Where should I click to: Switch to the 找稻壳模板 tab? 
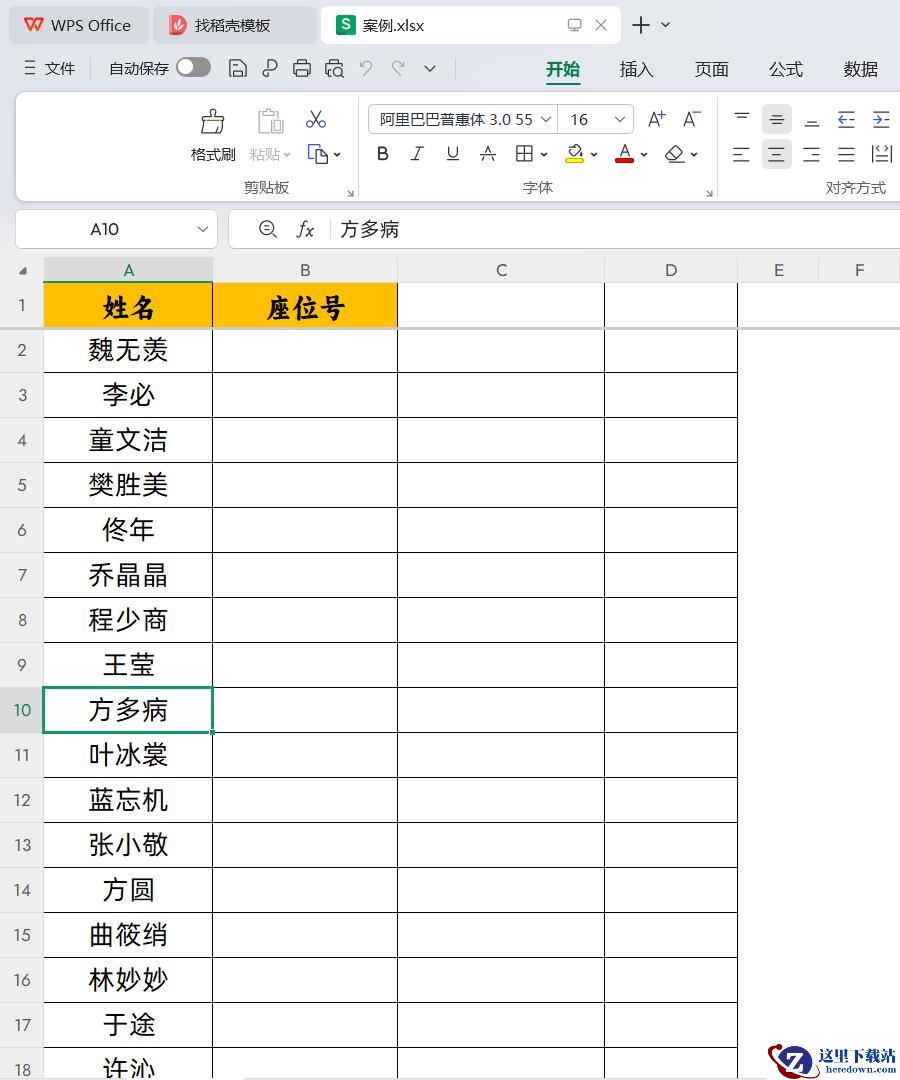[232, 25]
